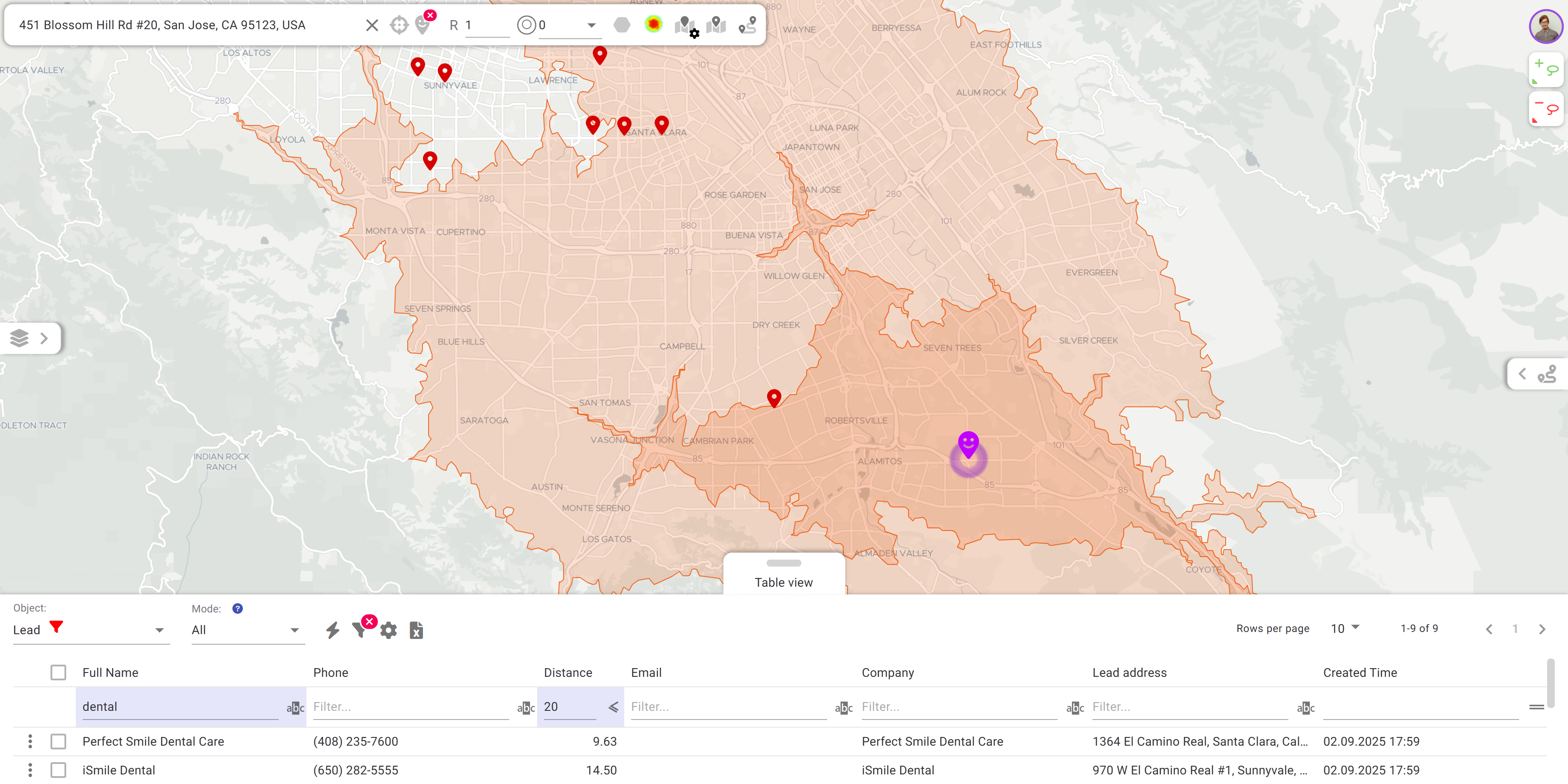Click the locate-me crosshair icon
The width and height of the screenshot is (1568, 784).
399,25
